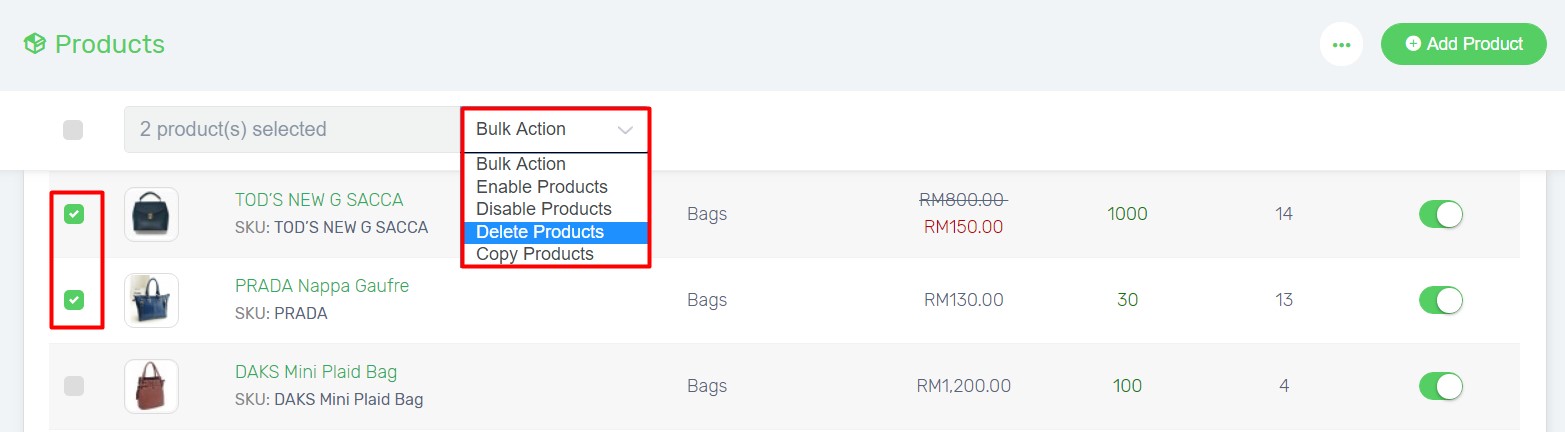The width and height of the screenshot is (1565, 432).
Task: Uncheck the PRADA Nappa Gaufre checkbox
Action: point(74,300)
